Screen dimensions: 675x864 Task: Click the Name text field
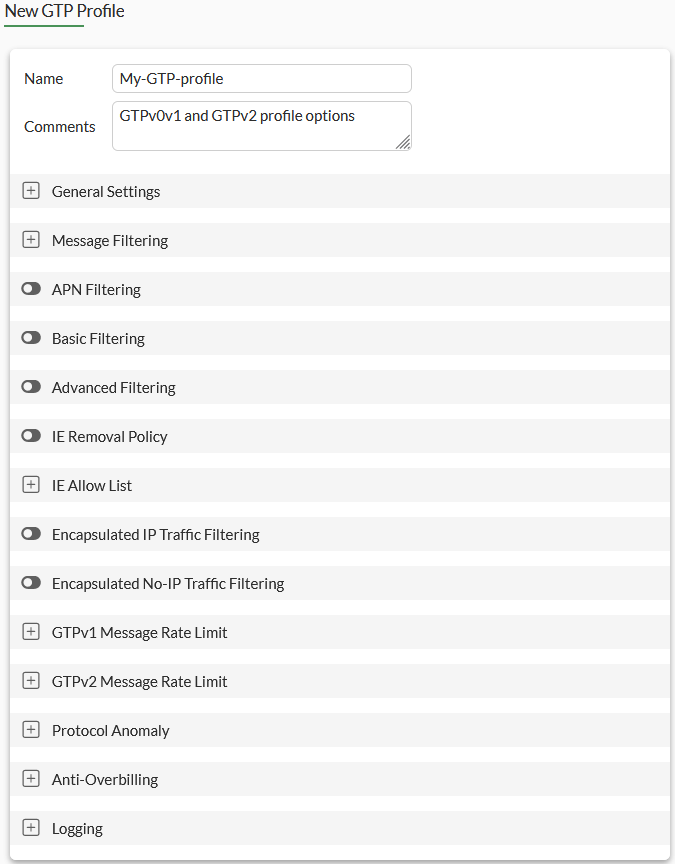point(261,78)
